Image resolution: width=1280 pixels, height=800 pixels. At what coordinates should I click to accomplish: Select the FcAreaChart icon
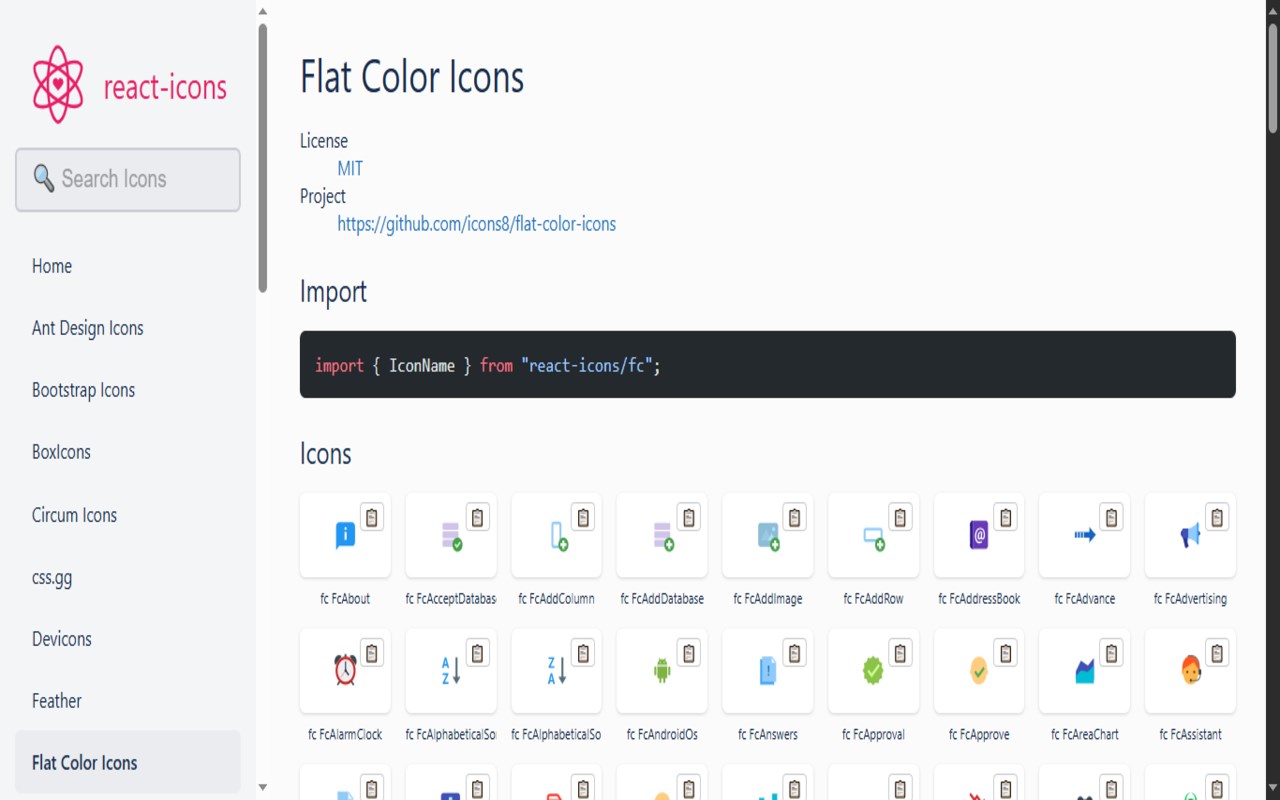coord(1084,670)
